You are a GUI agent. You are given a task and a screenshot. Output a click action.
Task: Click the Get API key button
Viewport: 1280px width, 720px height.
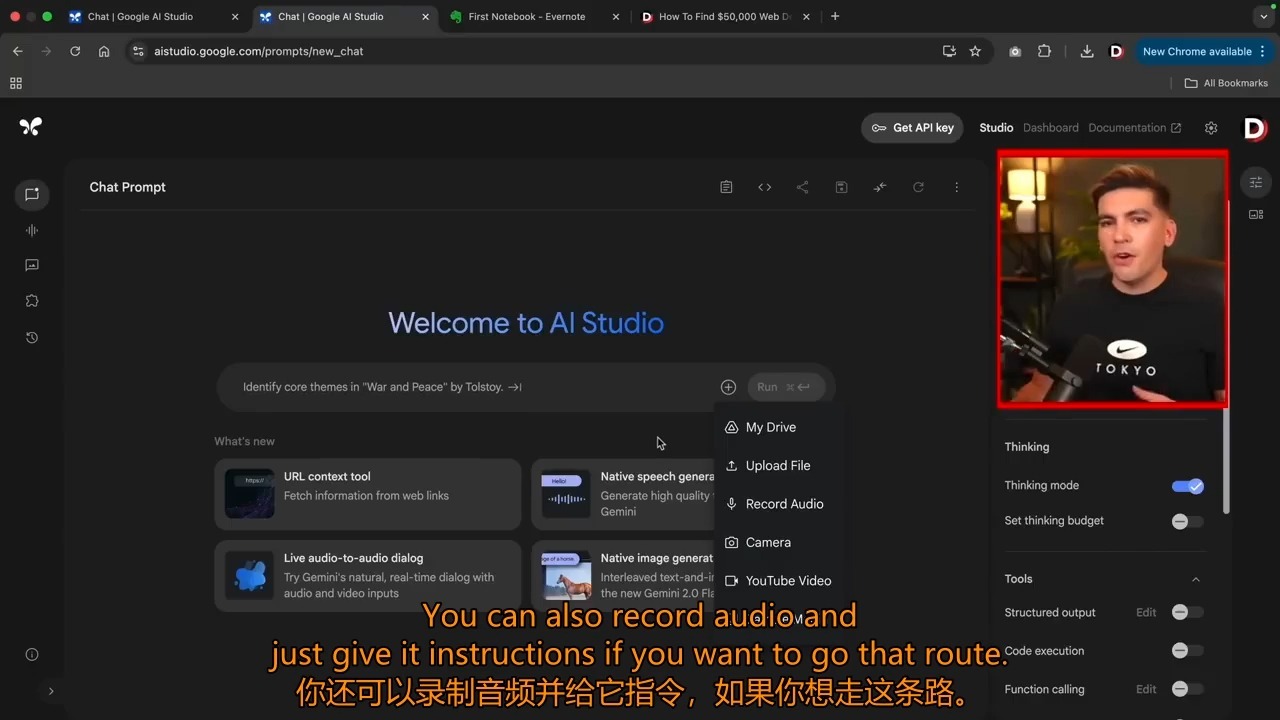pyautogui.click(x=912, y=128)
